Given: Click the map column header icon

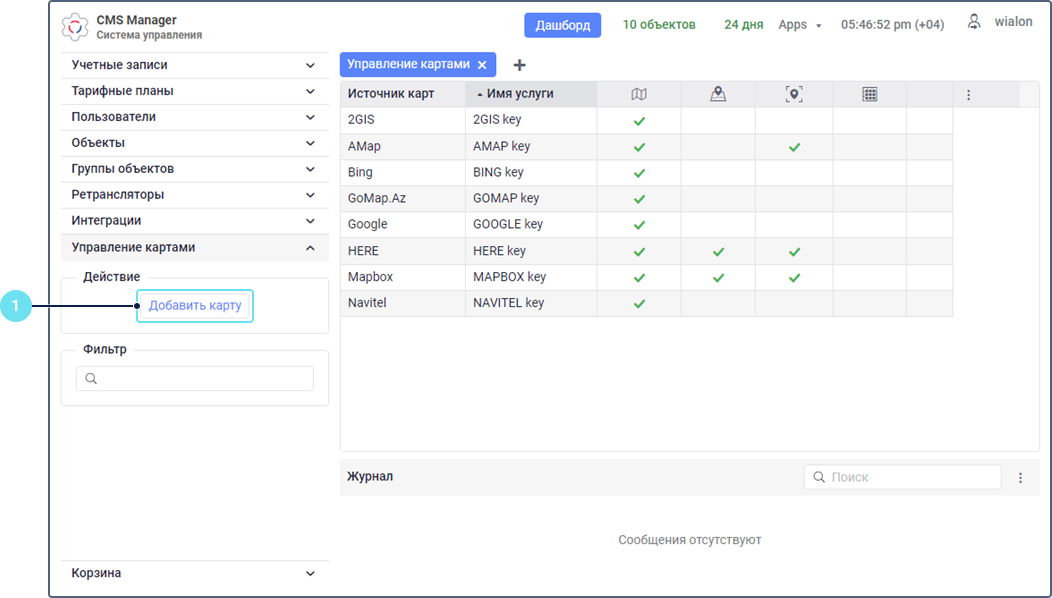Looking at the screenshot, I should click(x=639, y=94).
